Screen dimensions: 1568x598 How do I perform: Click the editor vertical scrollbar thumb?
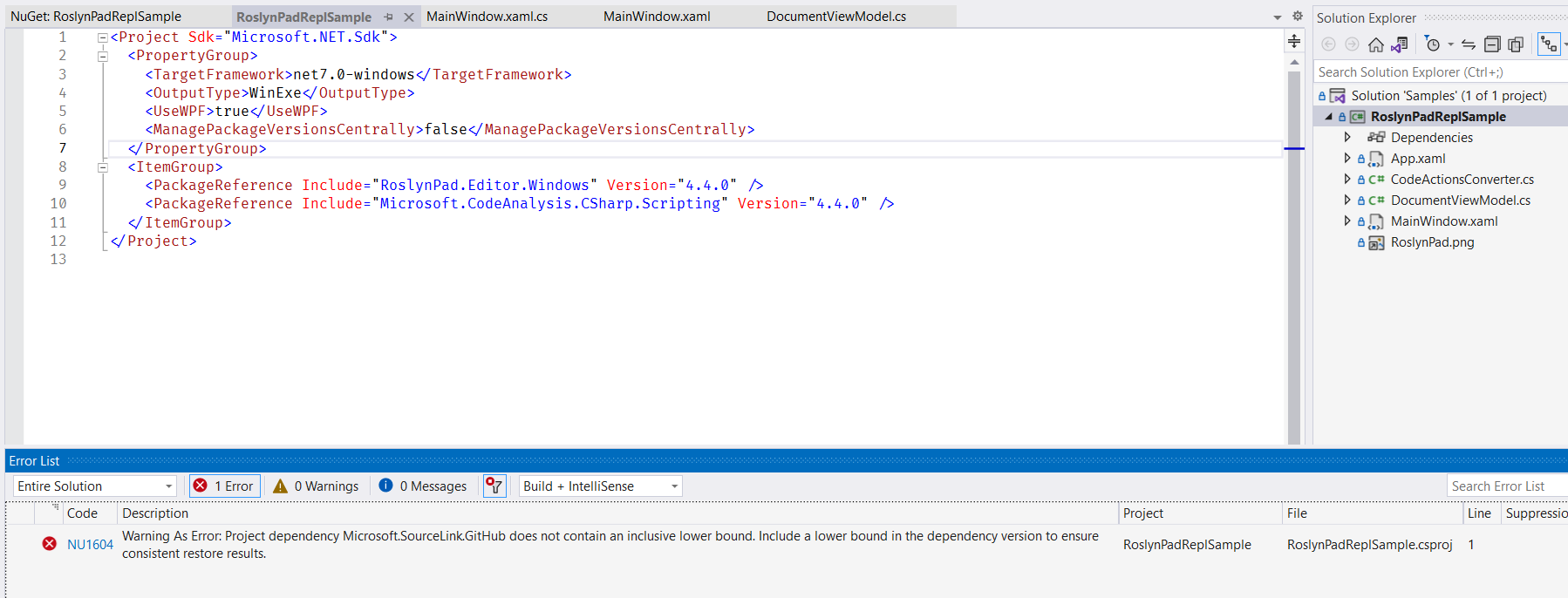[1294, 257]
